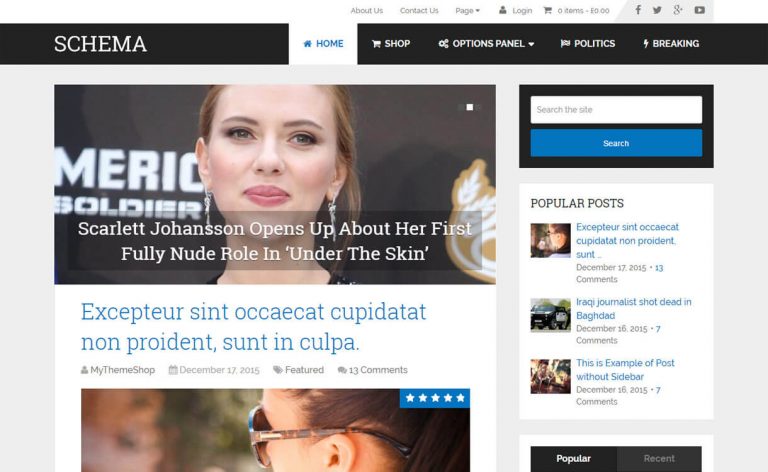The height and width of the screenshot is (472, 768).
Task: Click the Google Plus icon
Action: (678, 10)
